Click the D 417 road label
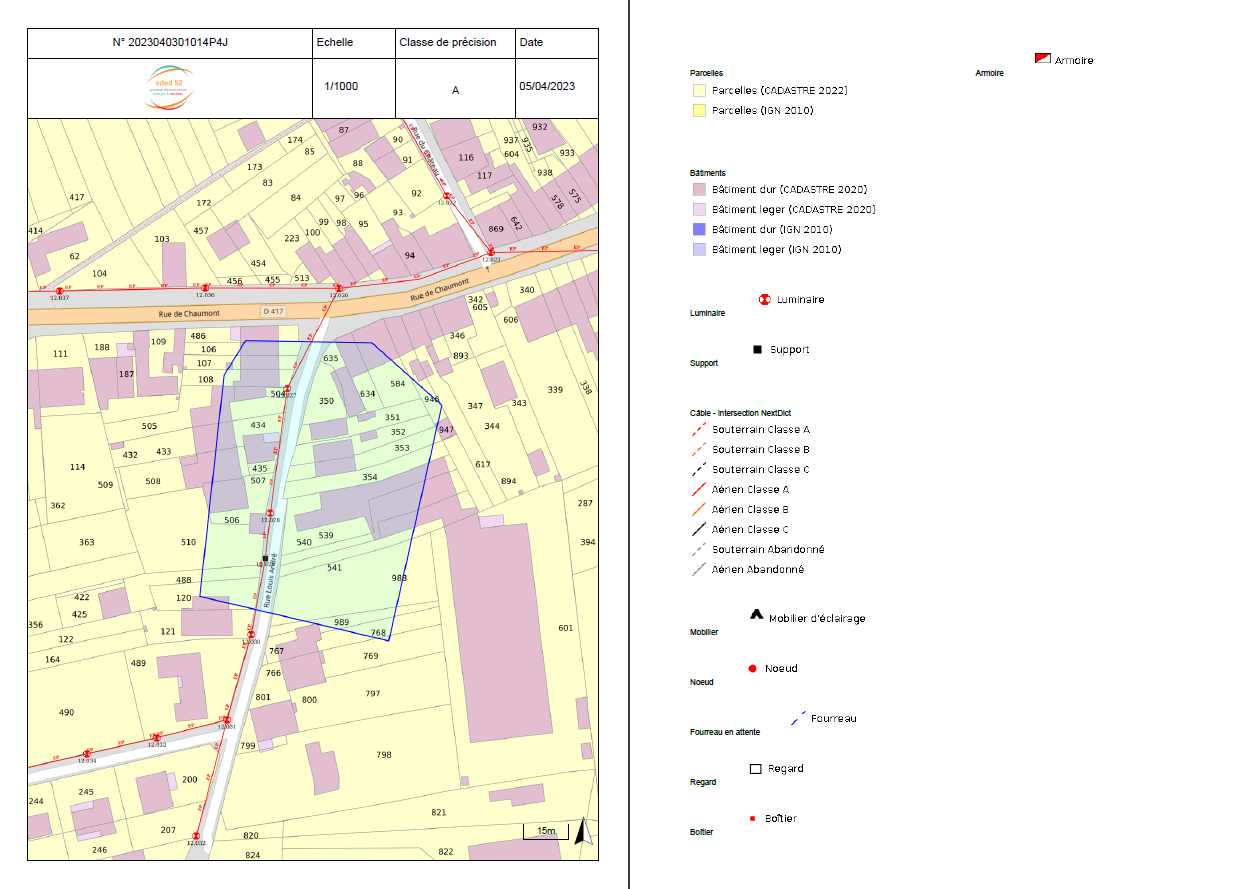 273,312
